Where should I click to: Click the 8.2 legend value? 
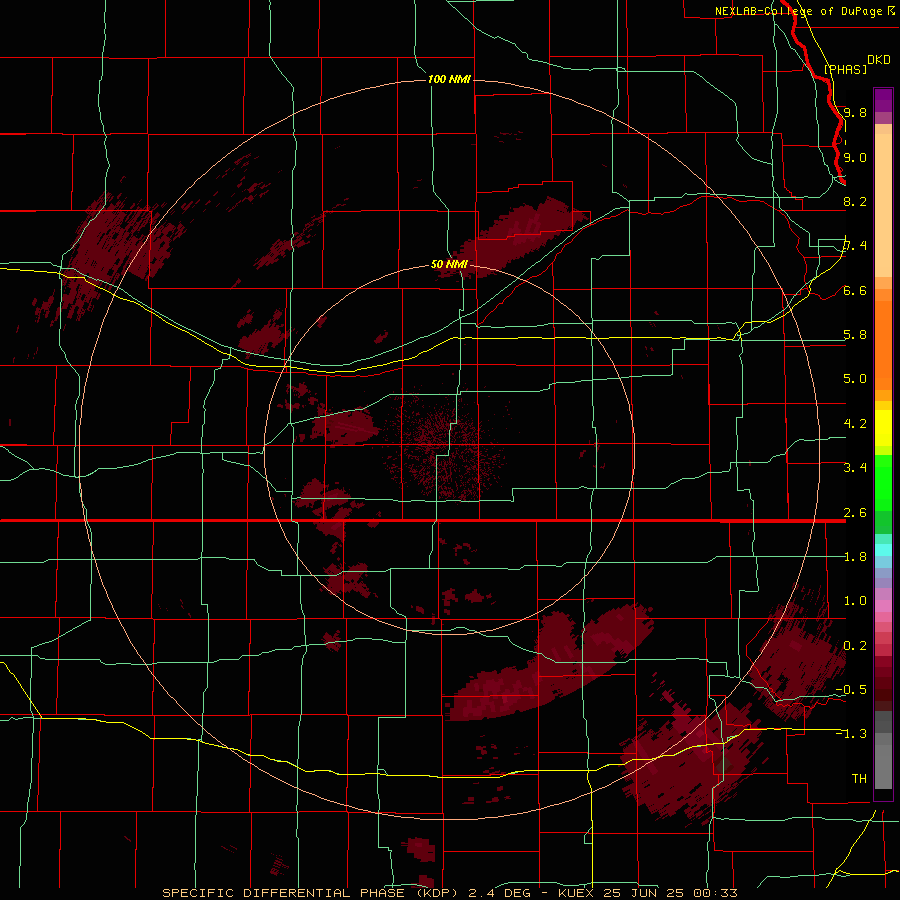coord(855,201)
